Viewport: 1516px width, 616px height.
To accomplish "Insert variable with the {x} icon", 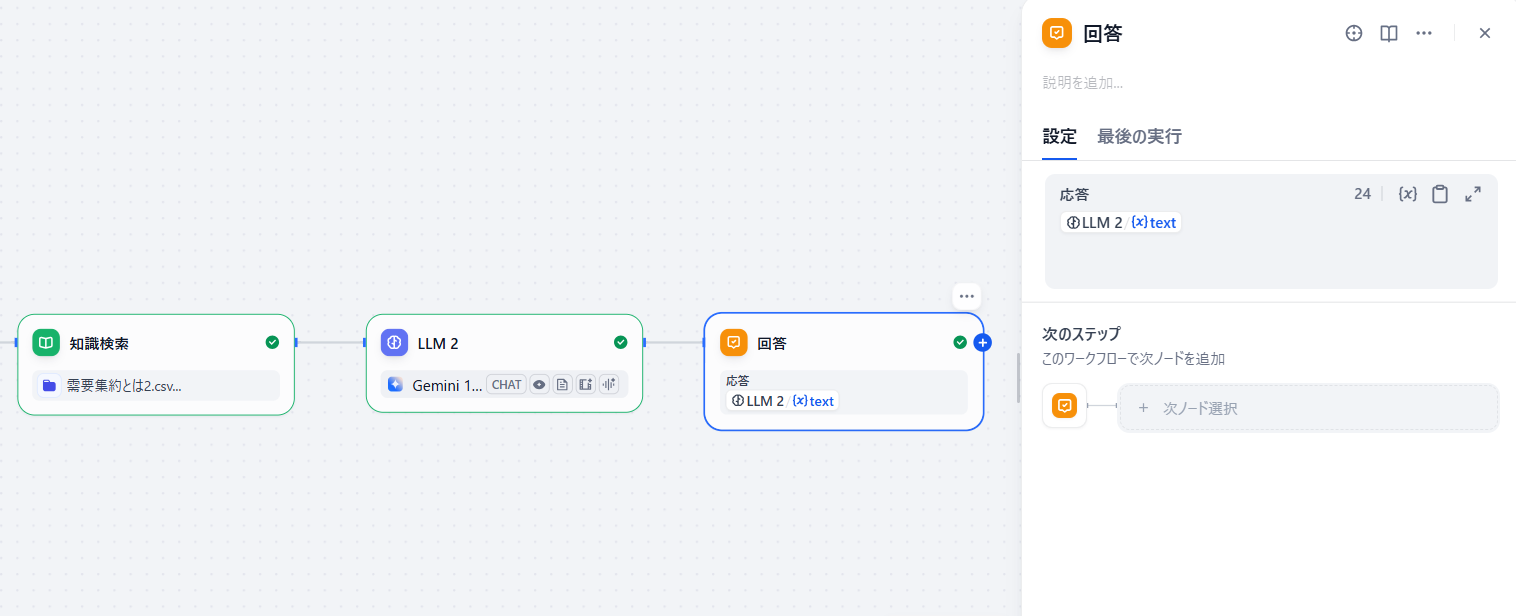I will pos(1407,194).
